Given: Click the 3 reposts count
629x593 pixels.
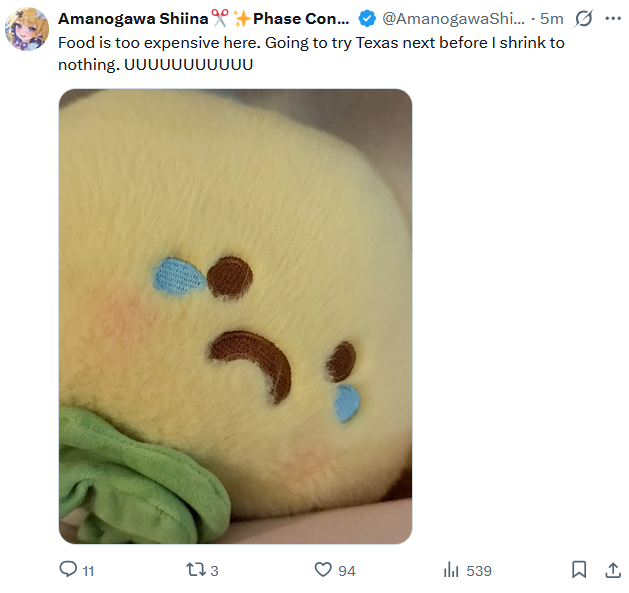Looking at the screenshot, I should [214, 571].
